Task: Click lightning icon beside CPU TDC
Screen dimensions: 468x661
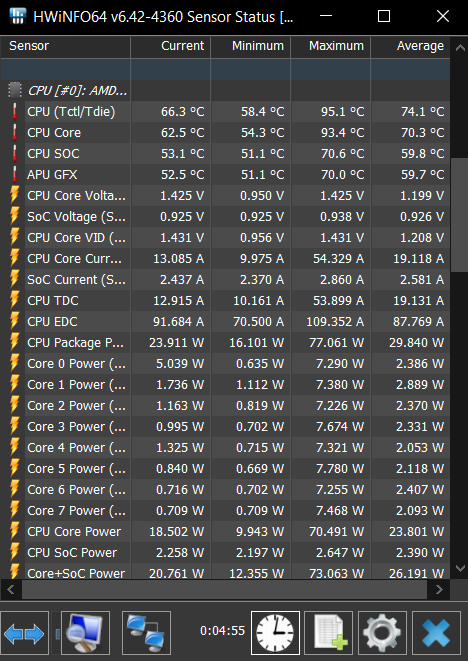Action: tap(15, 300)
